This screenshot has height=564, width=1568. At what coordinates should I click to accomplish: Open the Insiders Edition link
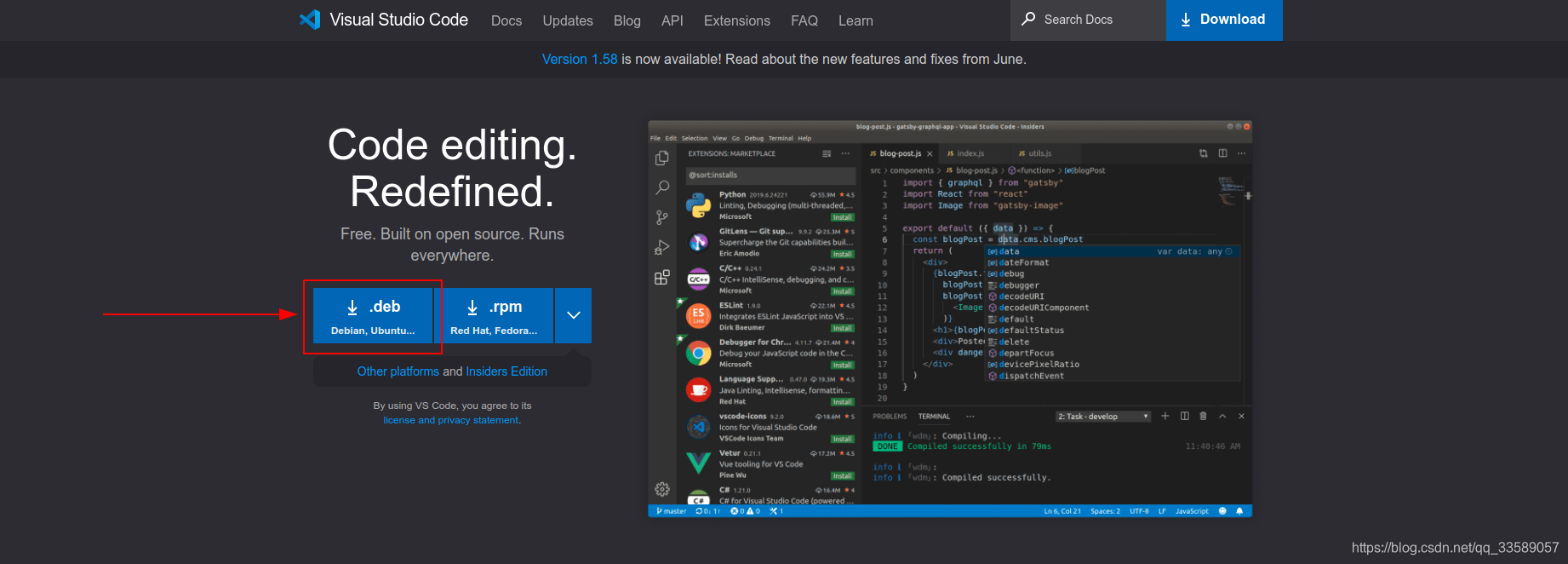pyautogui.click(x=506, y=371)
